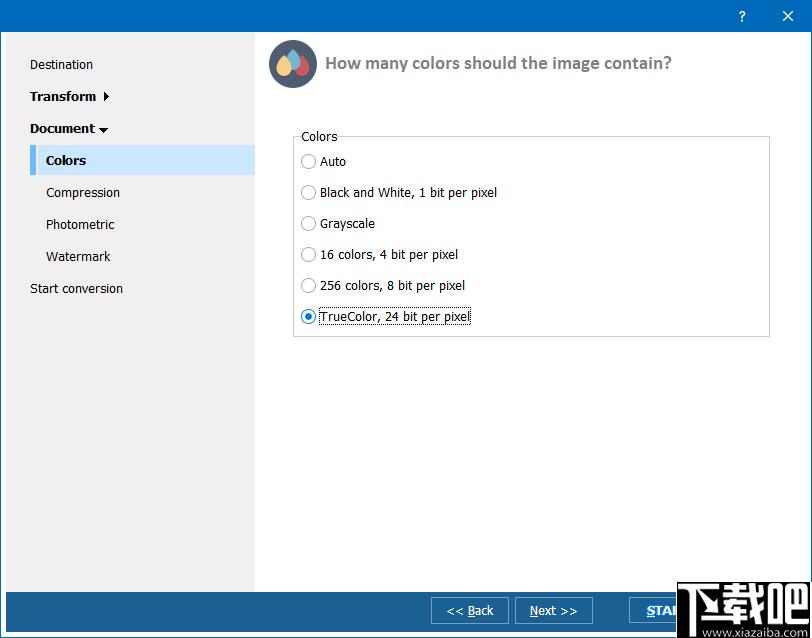
Task: Click the Next >> button
Action: pos(554,611)
